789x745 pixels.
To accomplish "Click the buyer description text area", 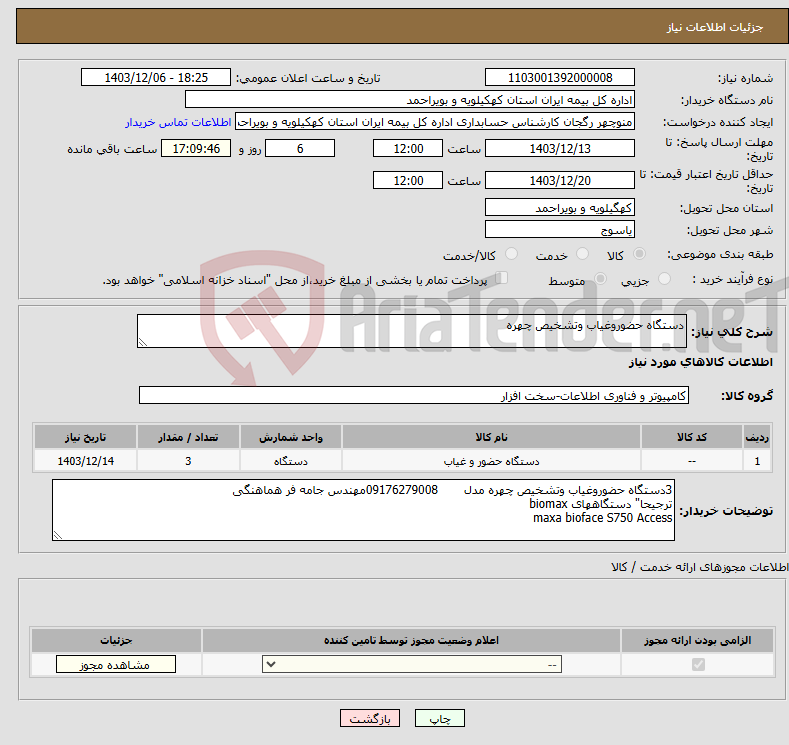I will coord(362,510).
